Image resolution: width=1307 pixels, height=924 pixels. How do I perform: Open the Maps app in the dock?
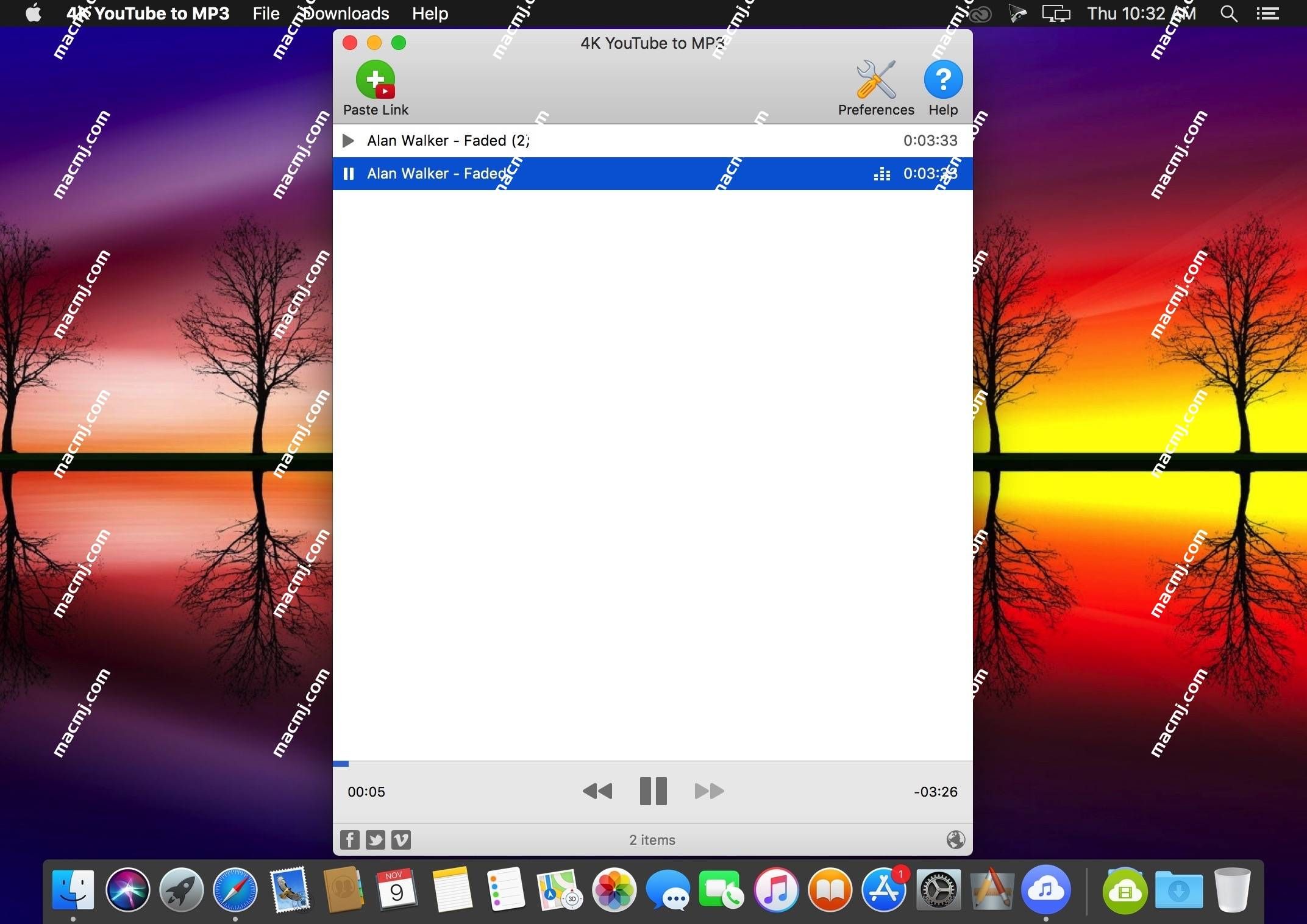[x=558, y=890]
